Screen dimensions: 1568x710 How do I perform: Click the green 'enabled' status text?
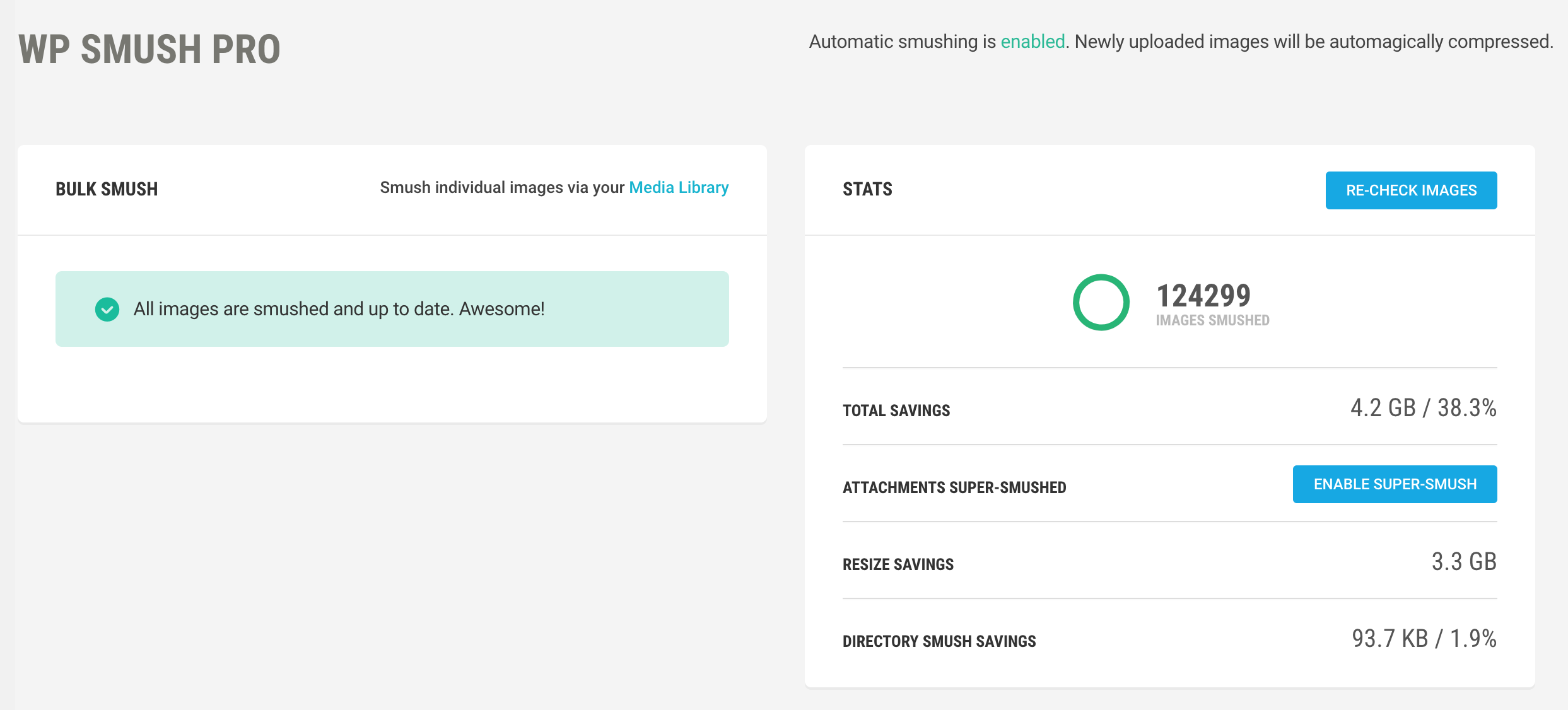[1033, 42]
